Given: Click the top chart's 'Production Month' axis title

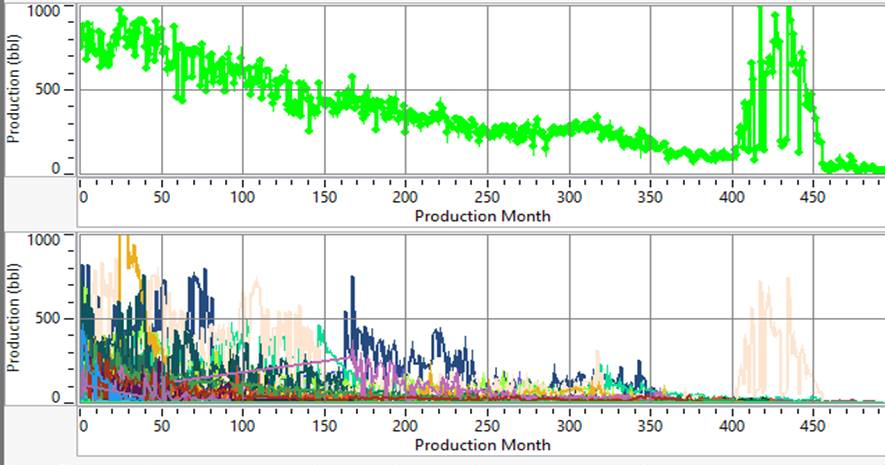Looking at the screenshot, I should [482, 215].
